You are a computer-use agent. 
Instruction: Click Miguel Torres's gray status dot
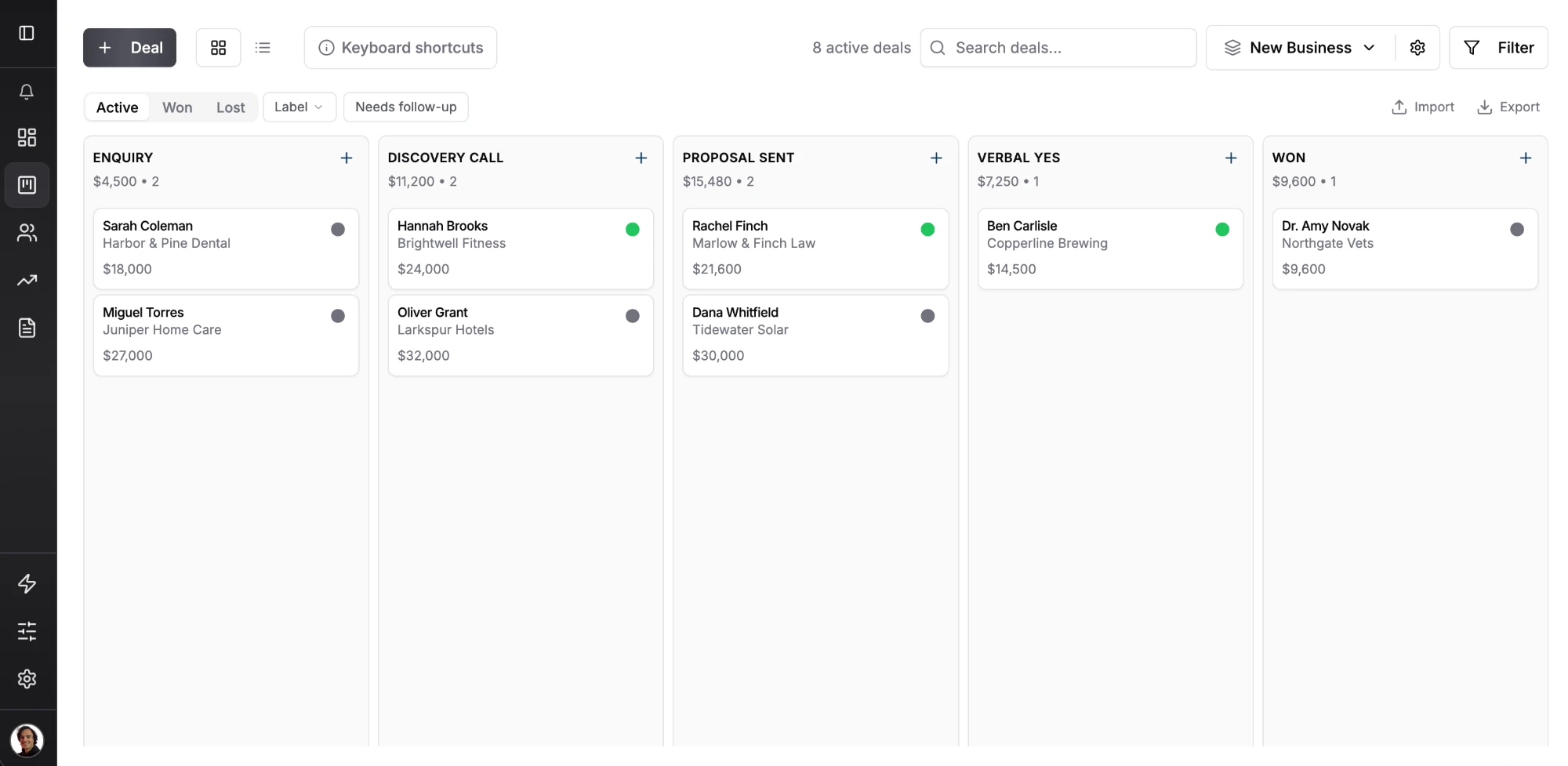338,316
